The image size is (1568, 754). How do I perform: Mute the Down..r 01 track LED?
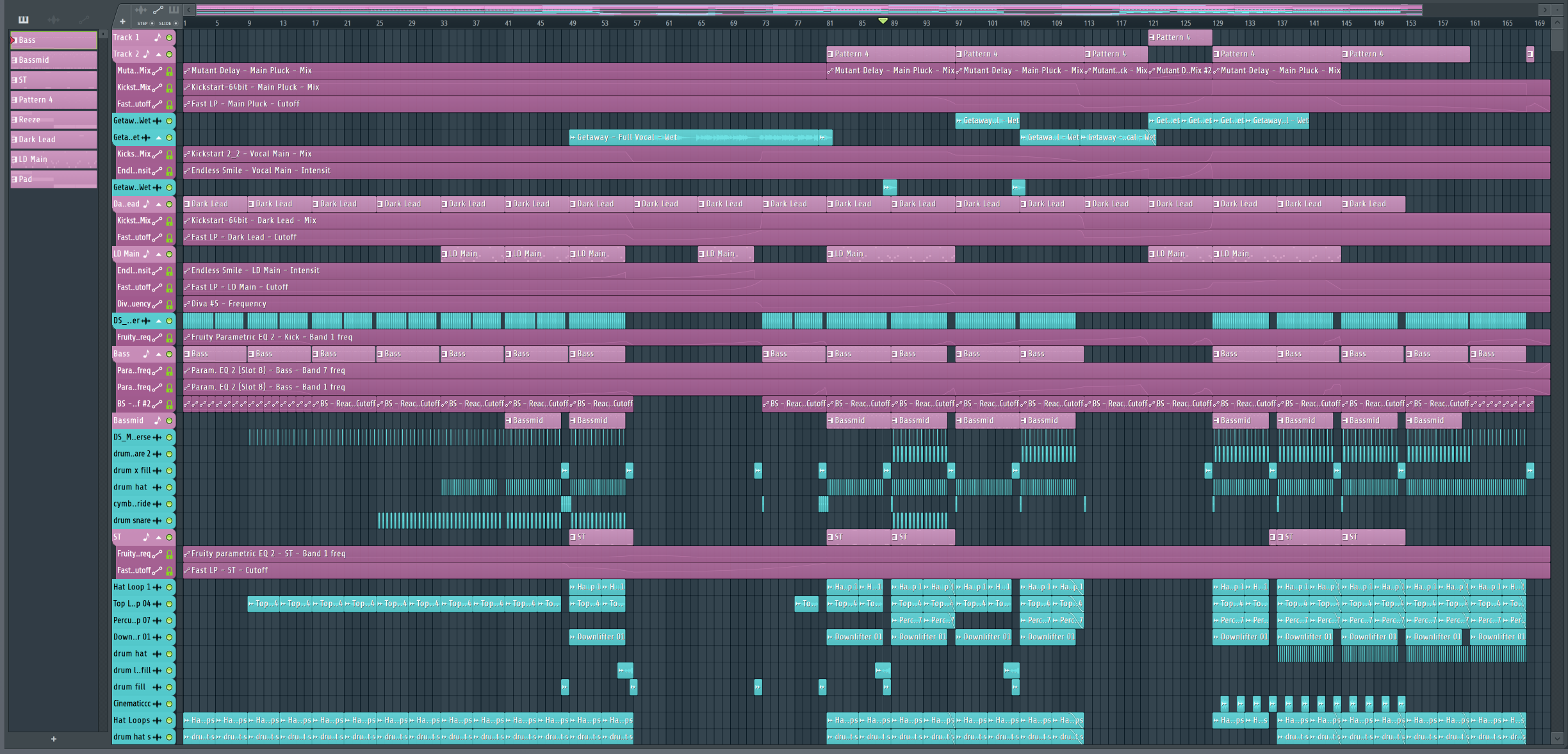[170, 637]
